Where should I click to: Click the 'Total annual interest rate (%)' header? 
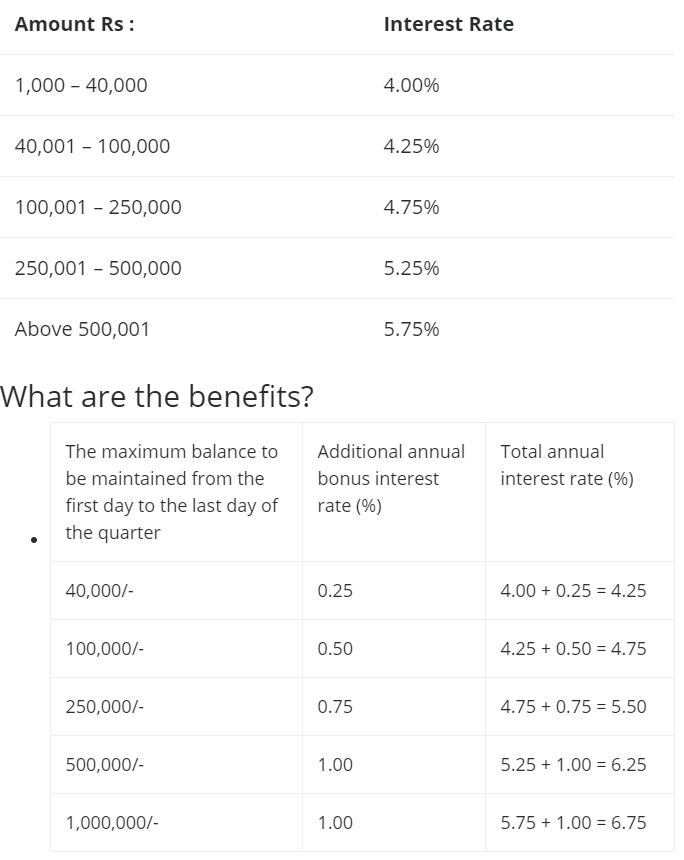point(567,465)
